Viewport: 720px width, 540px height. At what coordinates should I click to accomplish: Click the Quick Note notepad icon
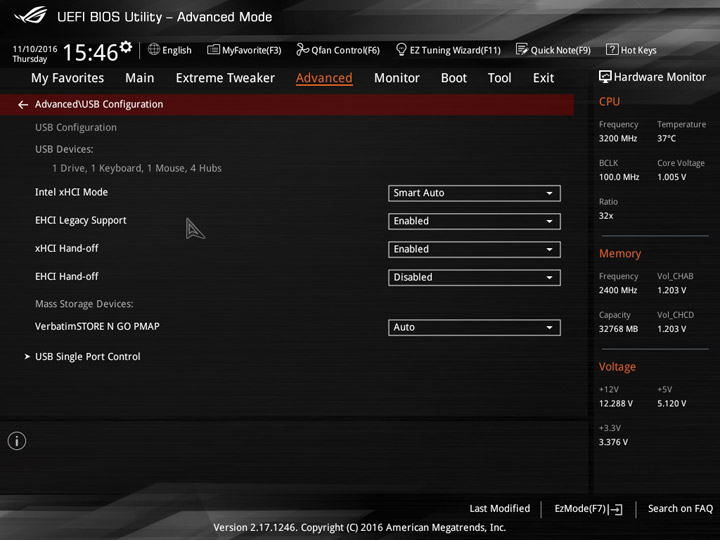click(x=522, y=49)
